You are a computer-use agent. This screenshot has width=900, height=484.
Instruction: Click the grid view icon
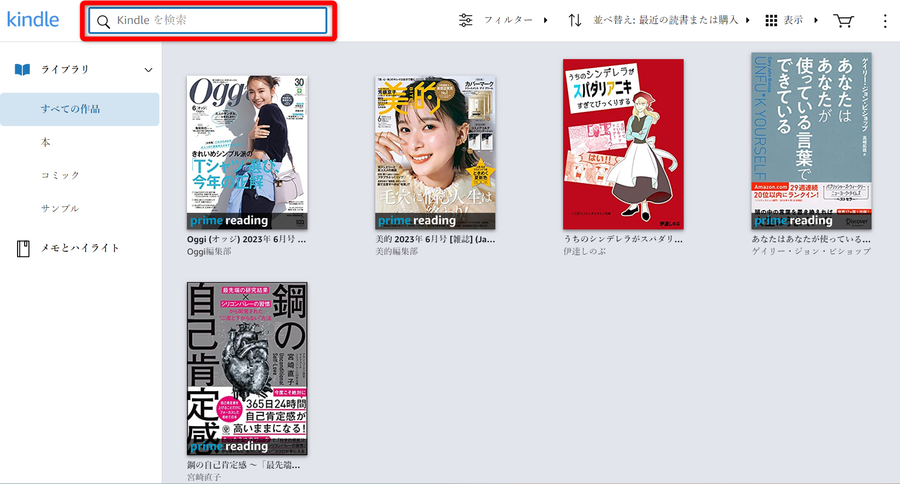point(771,21)
